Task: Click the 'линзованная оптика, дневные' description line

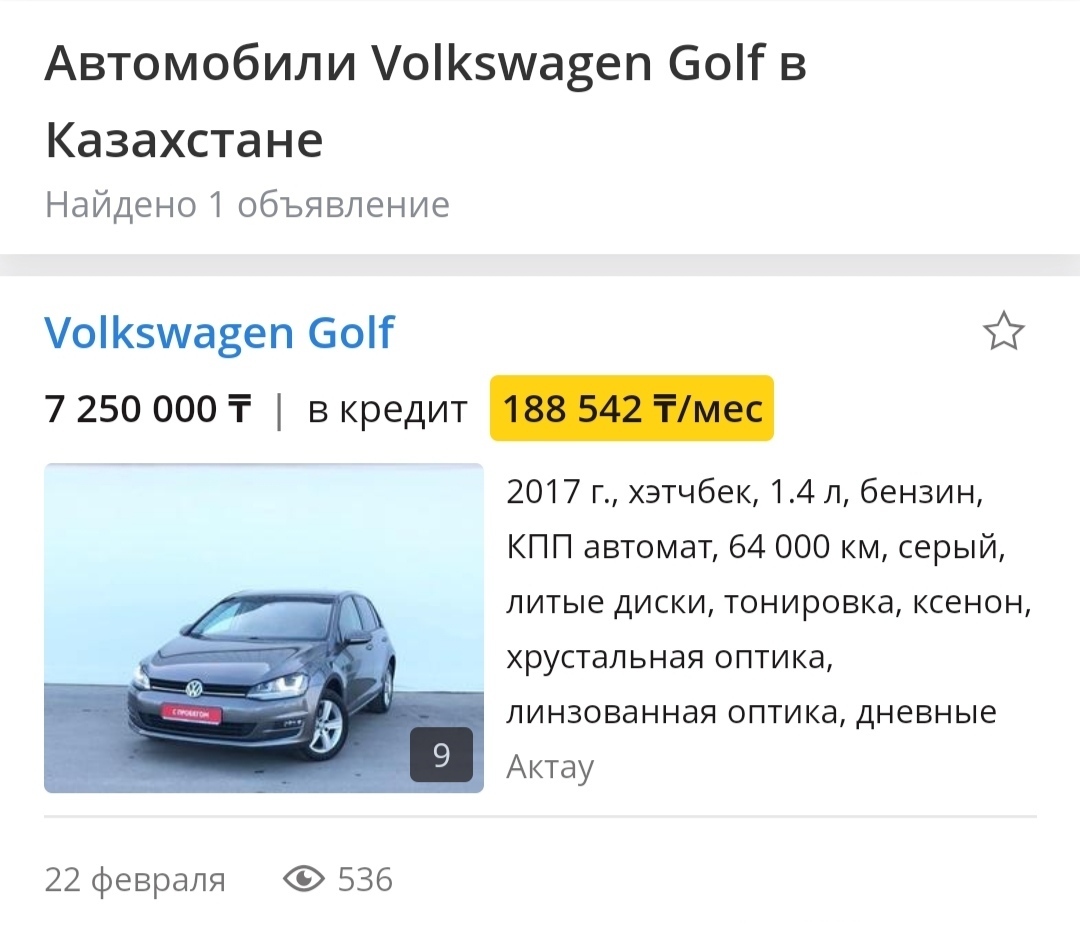Action: point(751,712)
